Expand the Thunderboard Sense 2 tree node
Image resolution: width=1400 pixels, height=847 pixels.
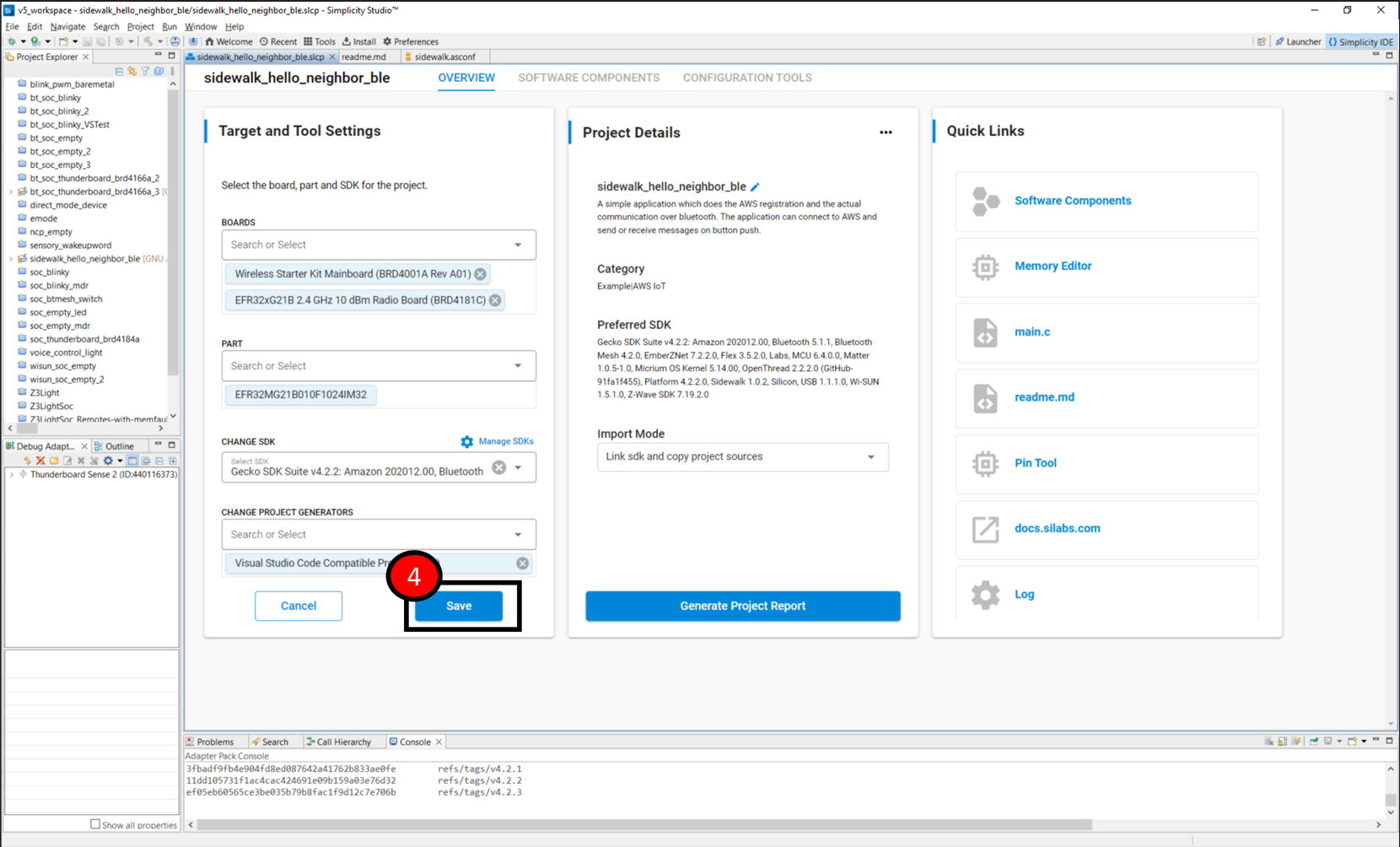11,475
